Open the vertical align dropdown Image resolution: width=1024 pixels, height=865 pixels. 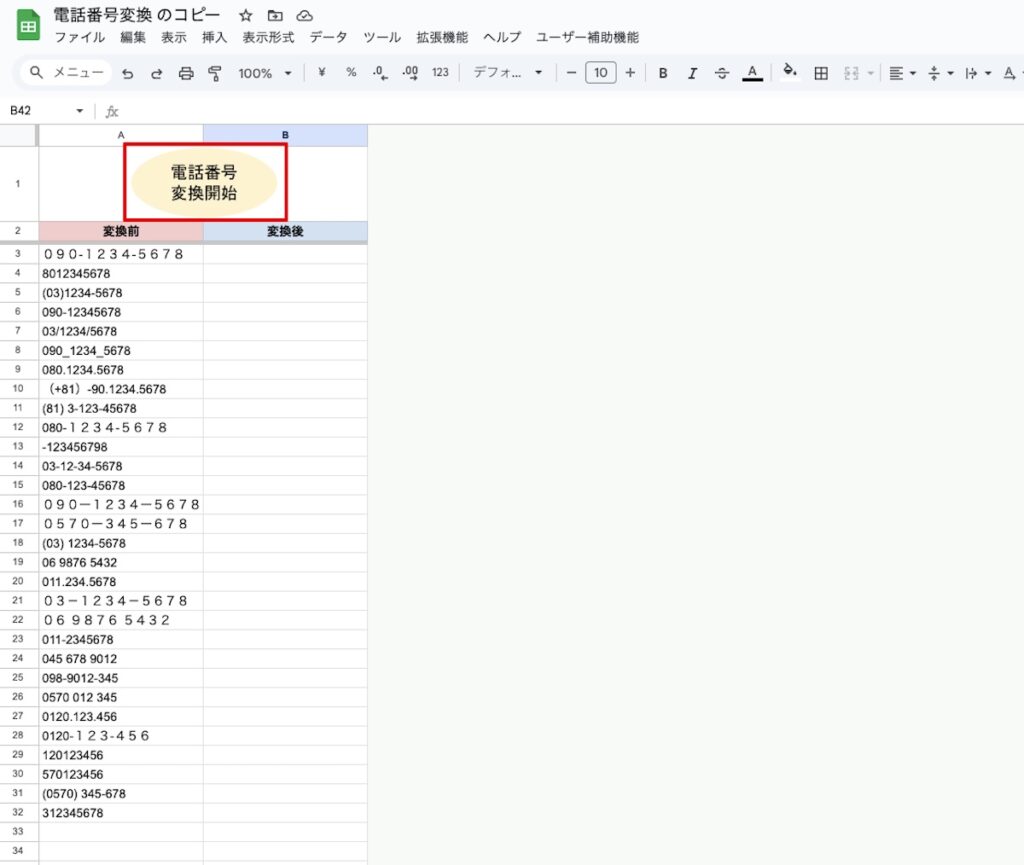pos(940,73)
